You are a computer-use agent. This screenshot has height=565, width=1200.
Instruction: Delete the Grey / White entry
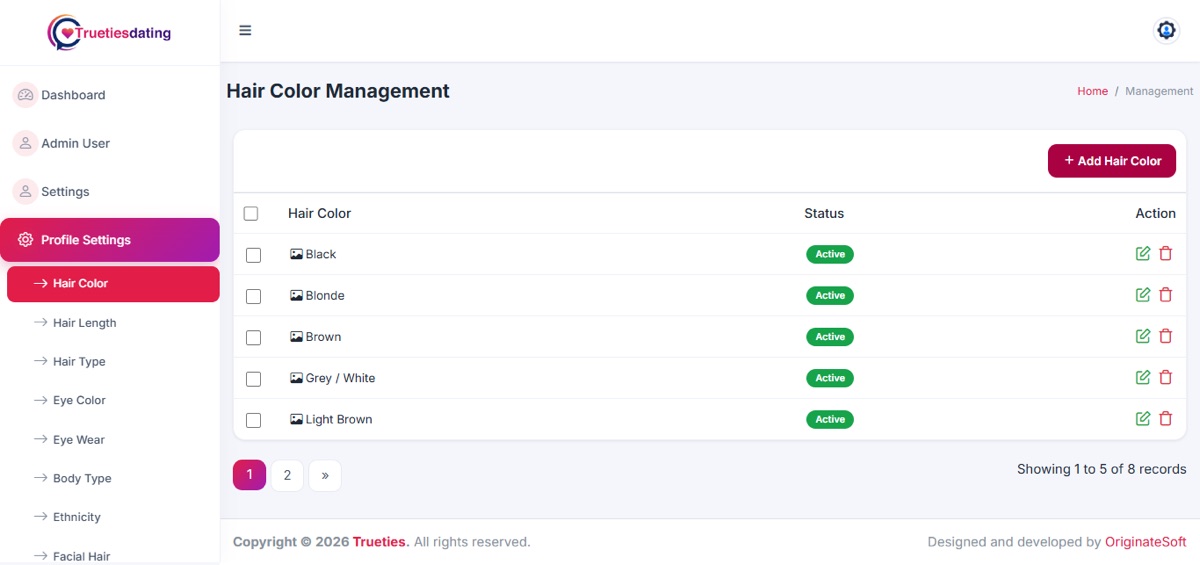point(1166,377)
